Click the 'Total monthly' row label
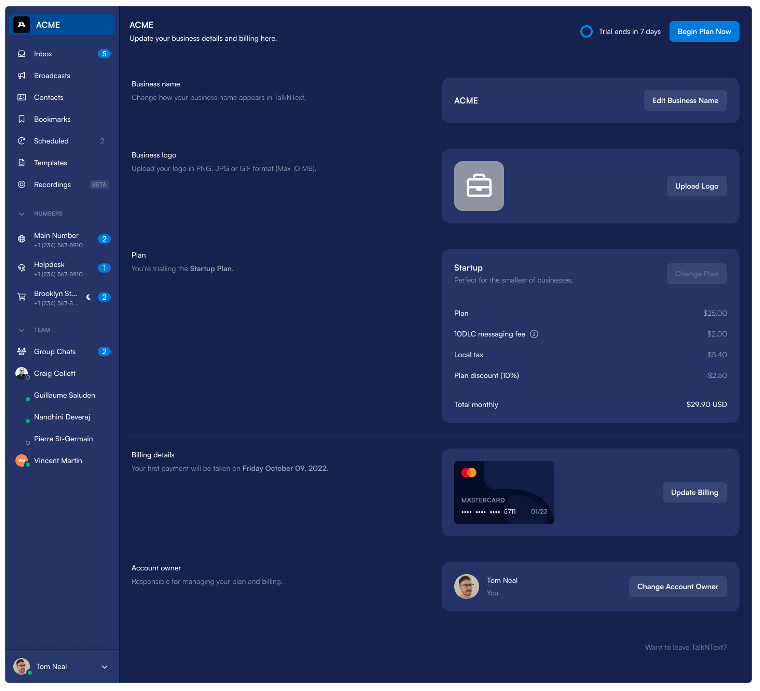The width and height of the screenshot is (760, 691). coord(476,405)
